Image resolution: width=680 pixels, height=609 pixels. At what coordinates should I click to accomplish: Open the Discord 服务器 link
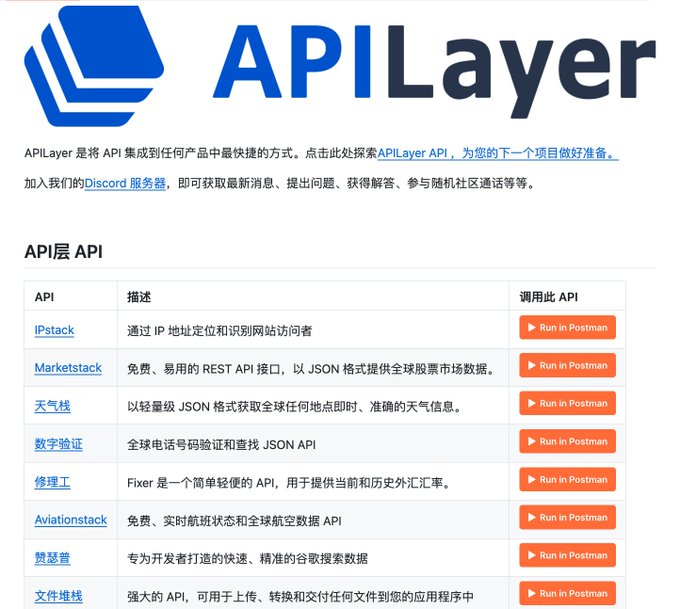click(125, 183)
